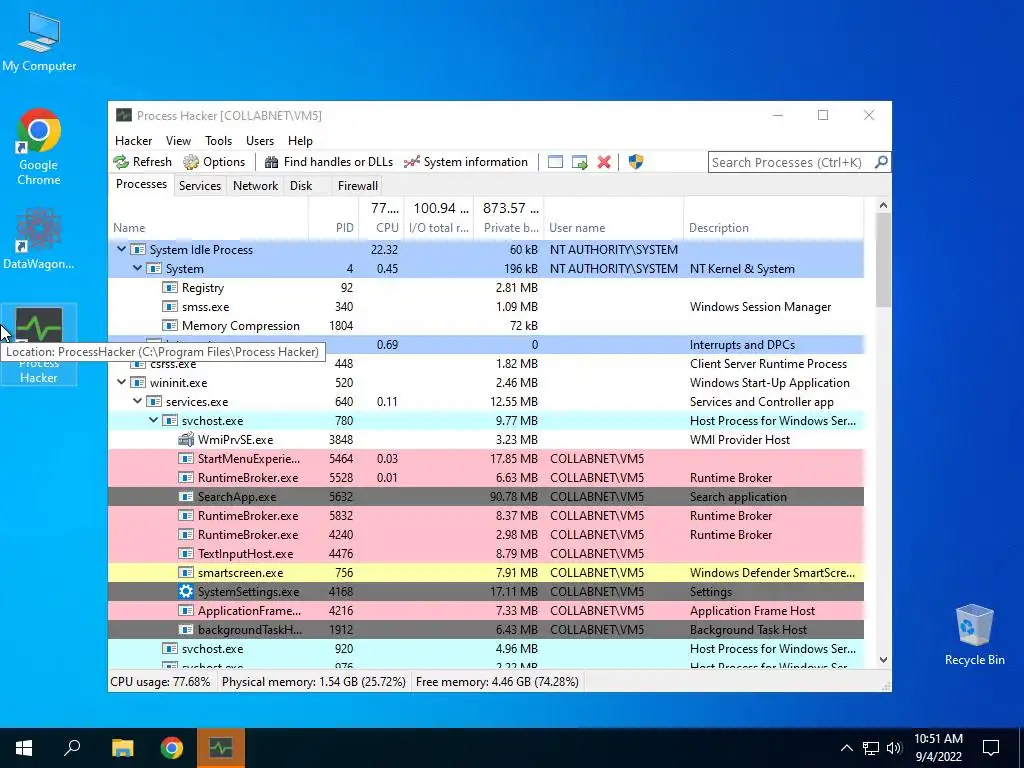Select the smss.exe process icon
The width and height of the screenshot is (1024, 768).
(170, 307)
